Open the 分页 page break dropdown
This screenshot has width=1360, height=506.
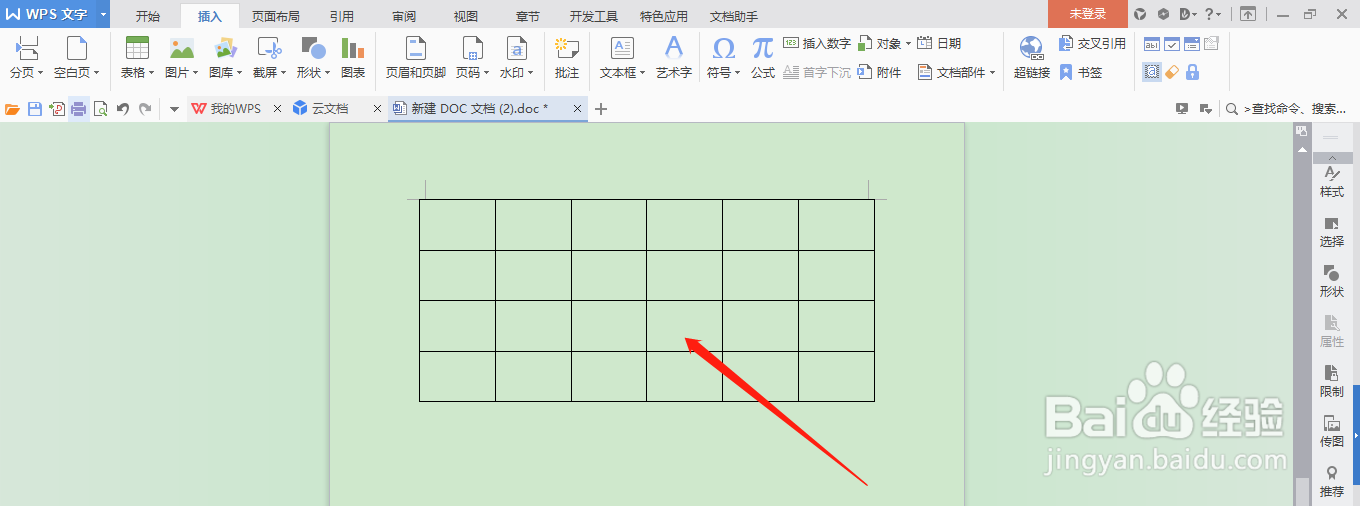(27, 59)
